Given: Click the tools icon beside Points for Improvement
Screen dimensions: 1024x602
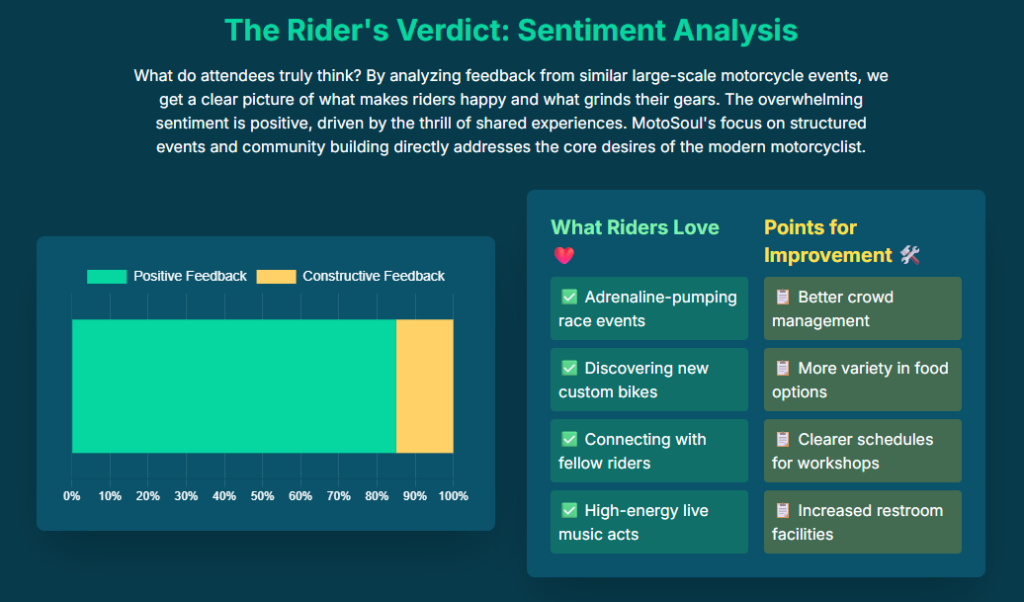Looking at the screenshot, I should 909,255.
